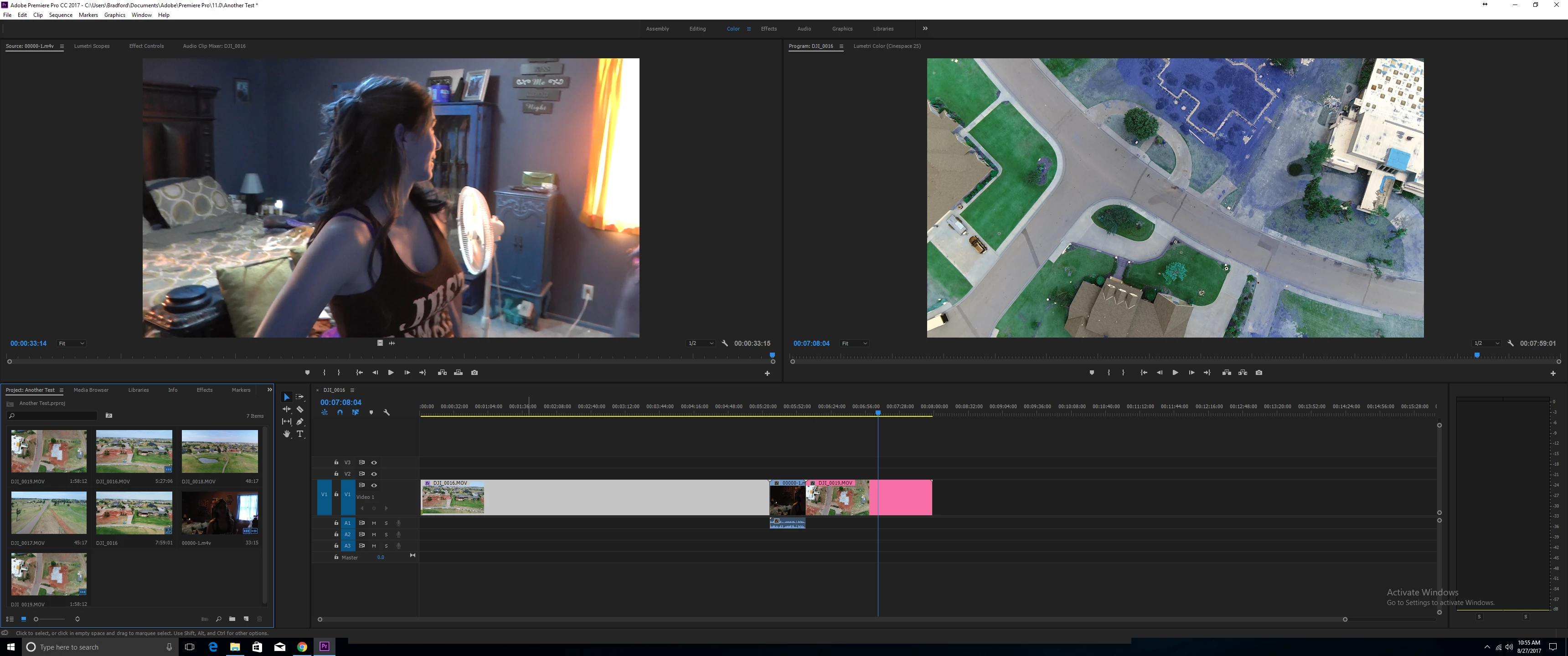Image resolution: width=1568 pixels, height=656 pixels.
Task: Solo audio track A2
Action: pos(386,534)
